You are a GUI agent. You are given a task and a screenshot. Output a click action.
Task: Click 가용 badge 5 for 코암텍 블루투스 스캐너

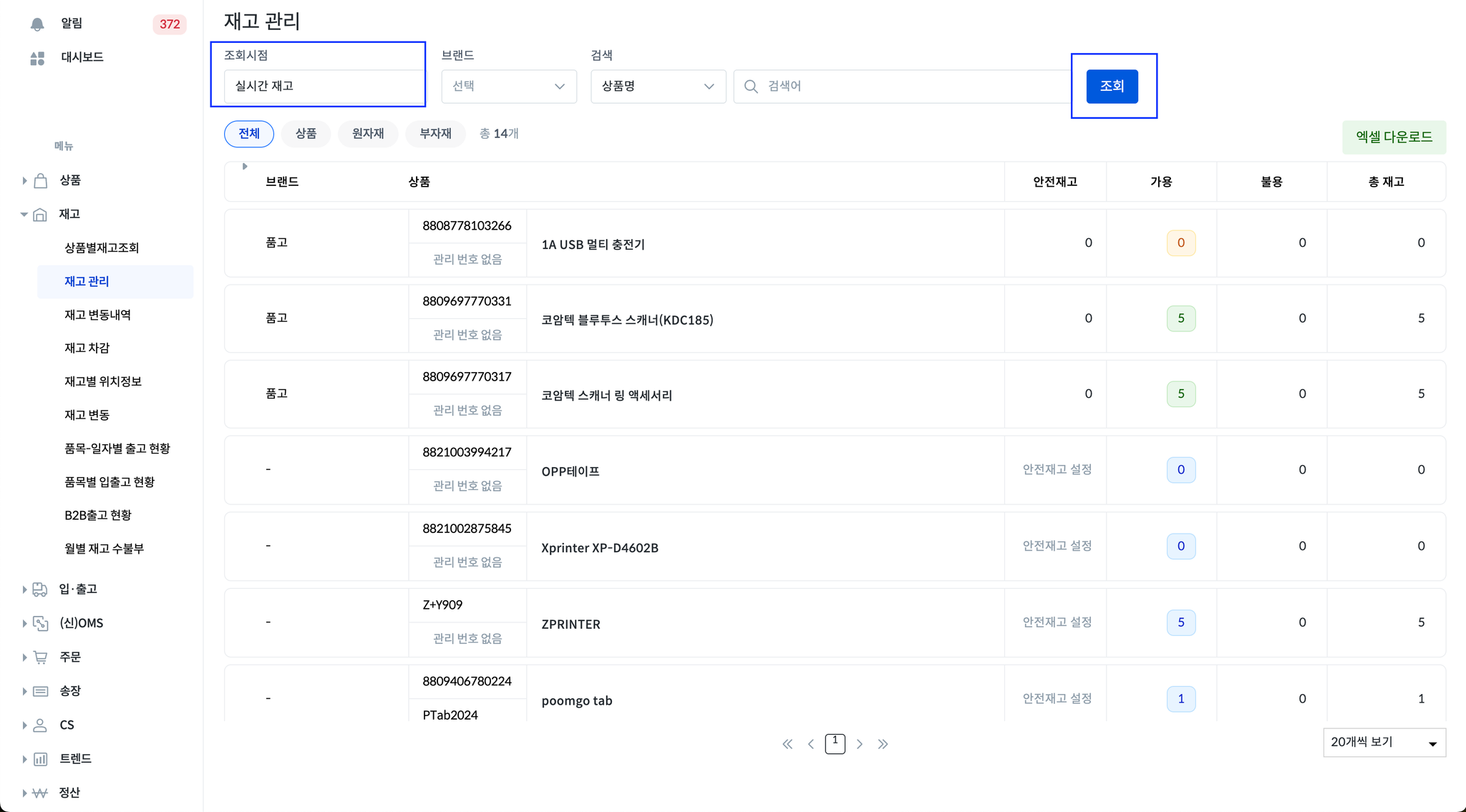(1181, 318)
